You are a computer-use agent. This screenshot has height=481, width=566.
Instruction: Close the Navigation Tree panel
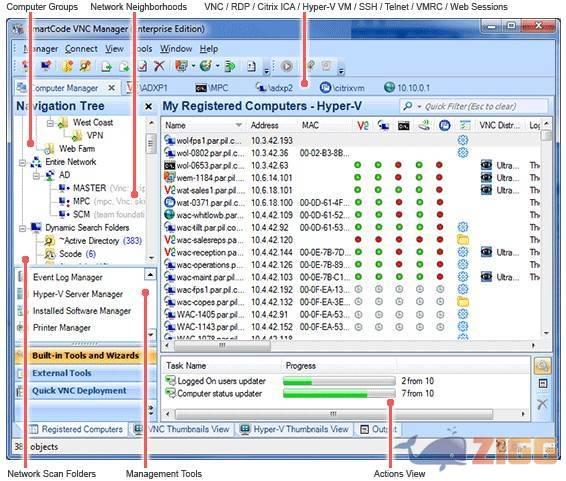pyautogui.click(x=148, y=106)
